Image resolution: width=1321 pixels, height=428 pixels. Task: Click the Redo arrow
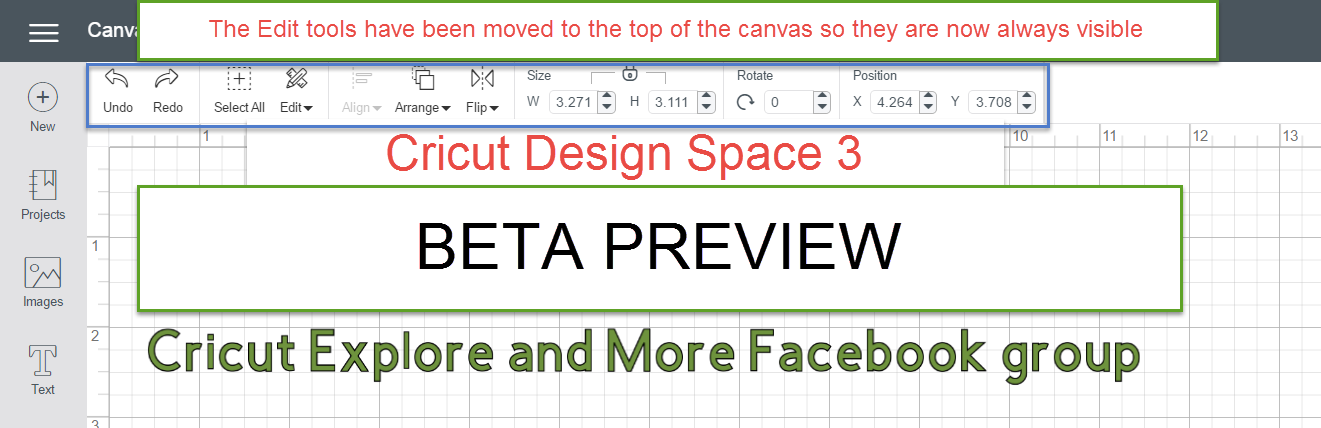[168, 90]
